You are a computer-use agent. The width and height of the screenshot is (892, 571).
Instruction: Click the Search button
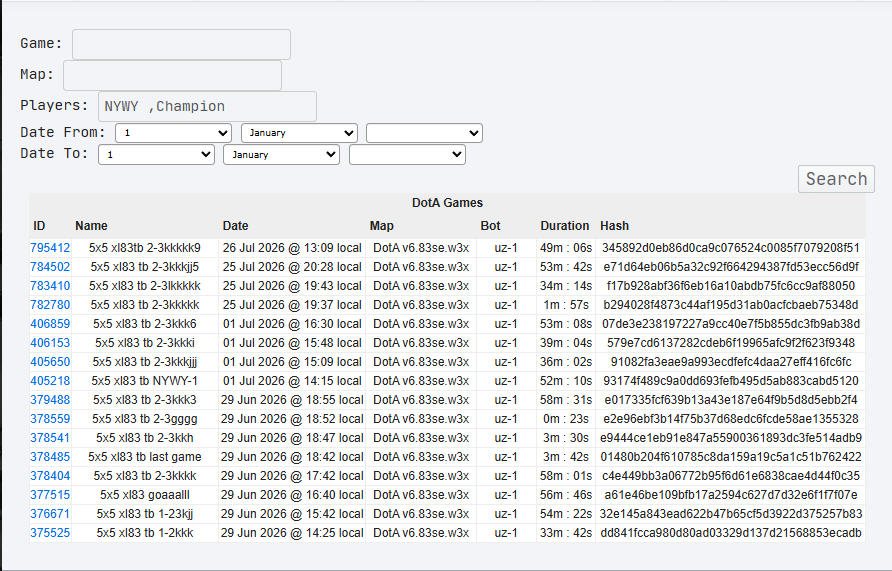836,179
